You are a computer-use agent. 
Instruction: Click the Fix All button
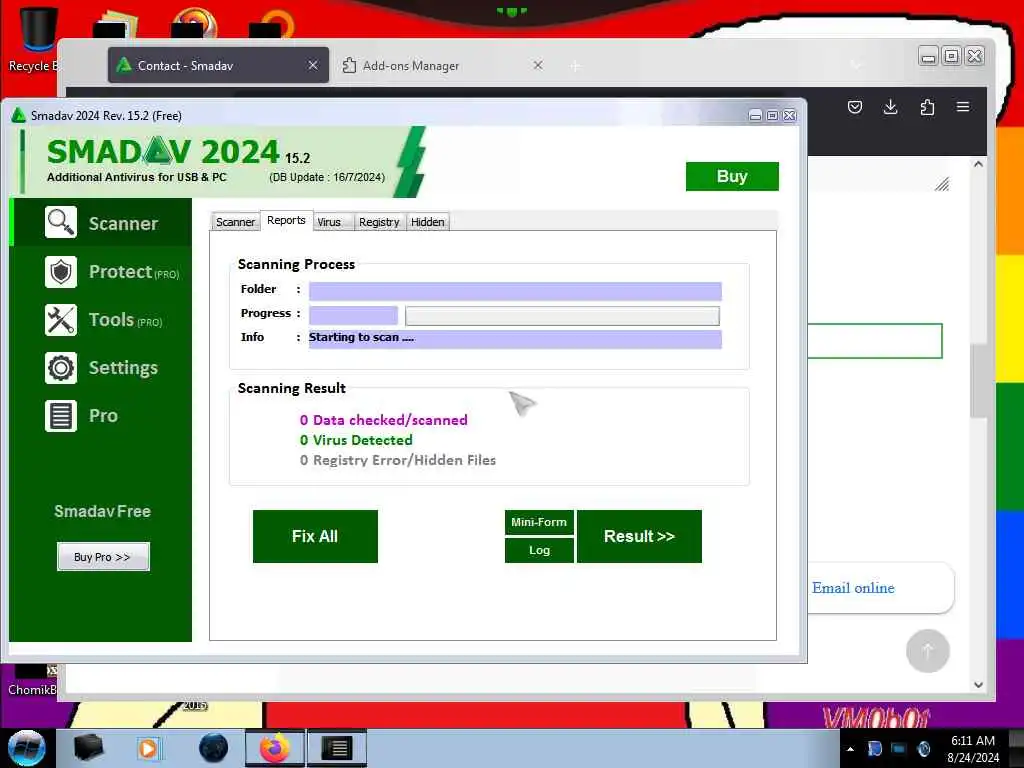point(315,536)
